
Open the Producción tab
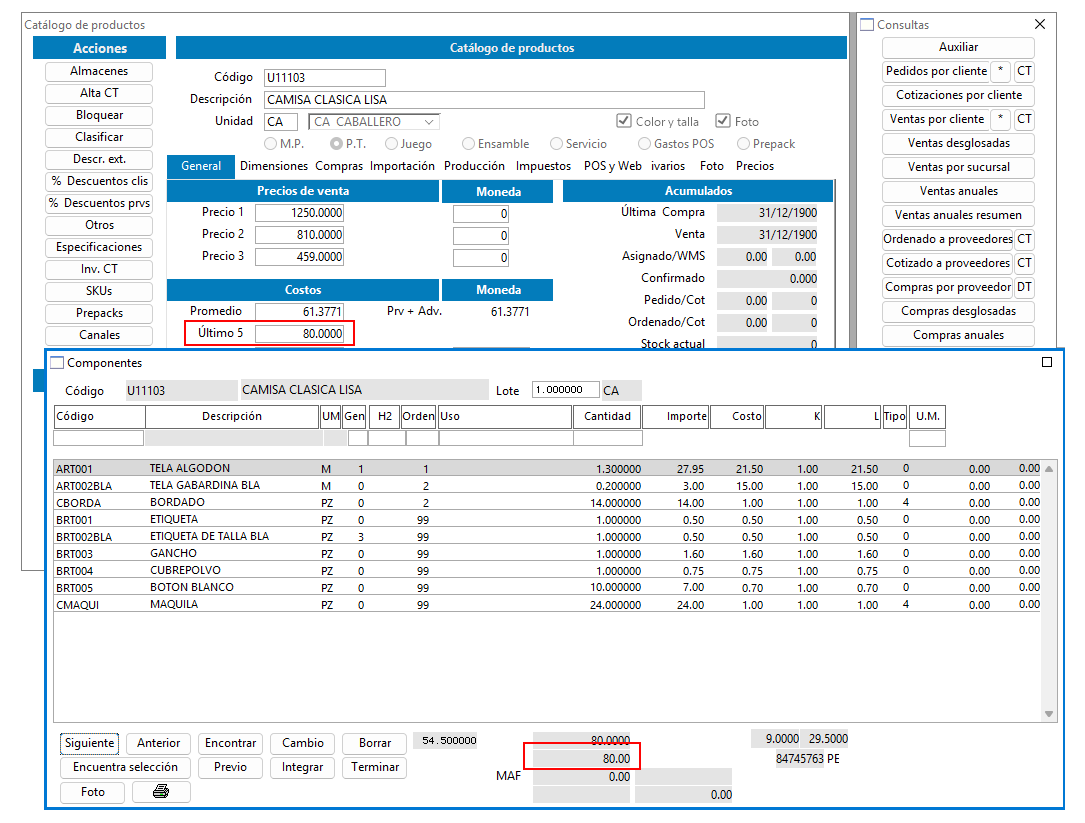click(474, 166)
